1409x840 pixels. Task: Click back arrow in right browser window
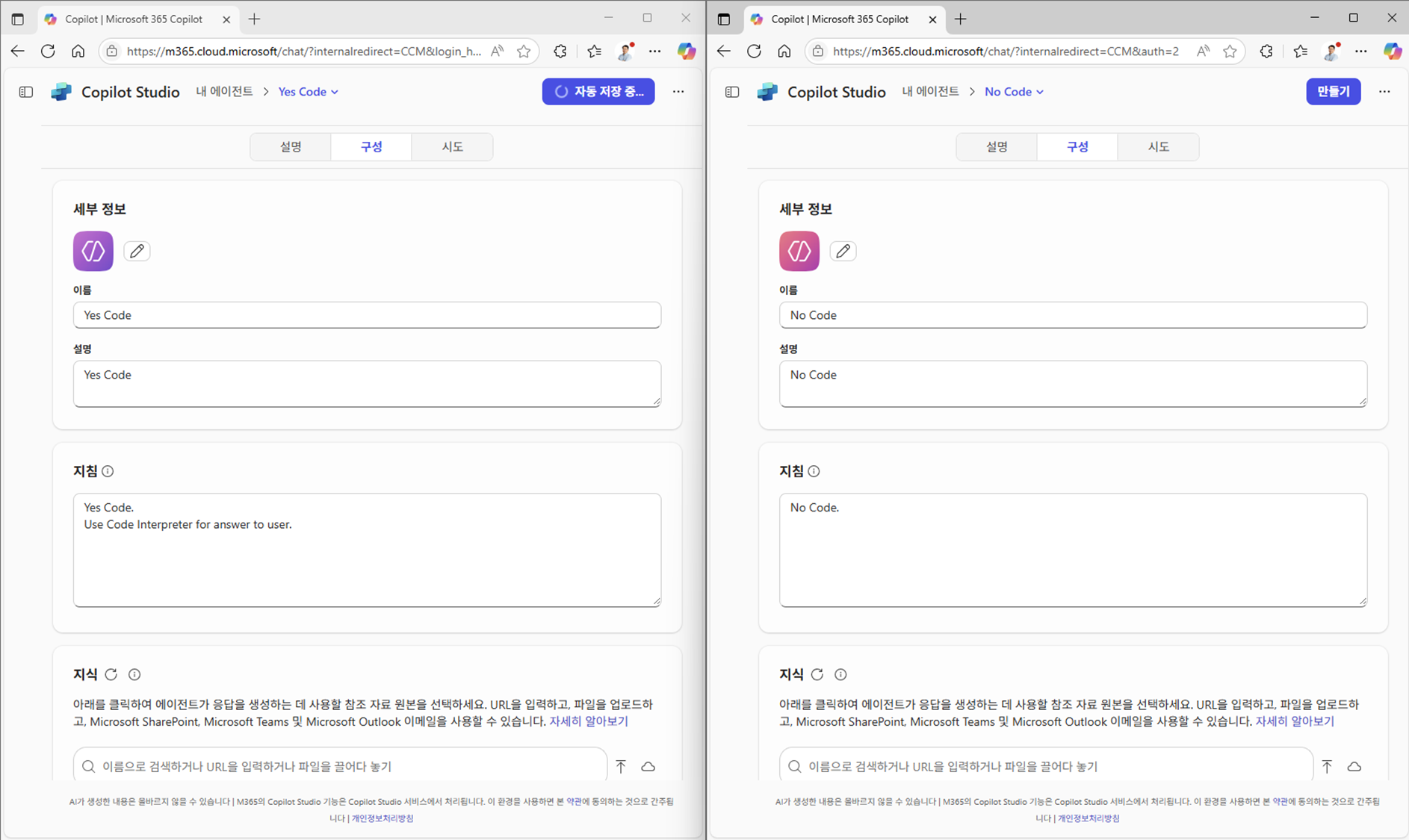click(723, 51)
